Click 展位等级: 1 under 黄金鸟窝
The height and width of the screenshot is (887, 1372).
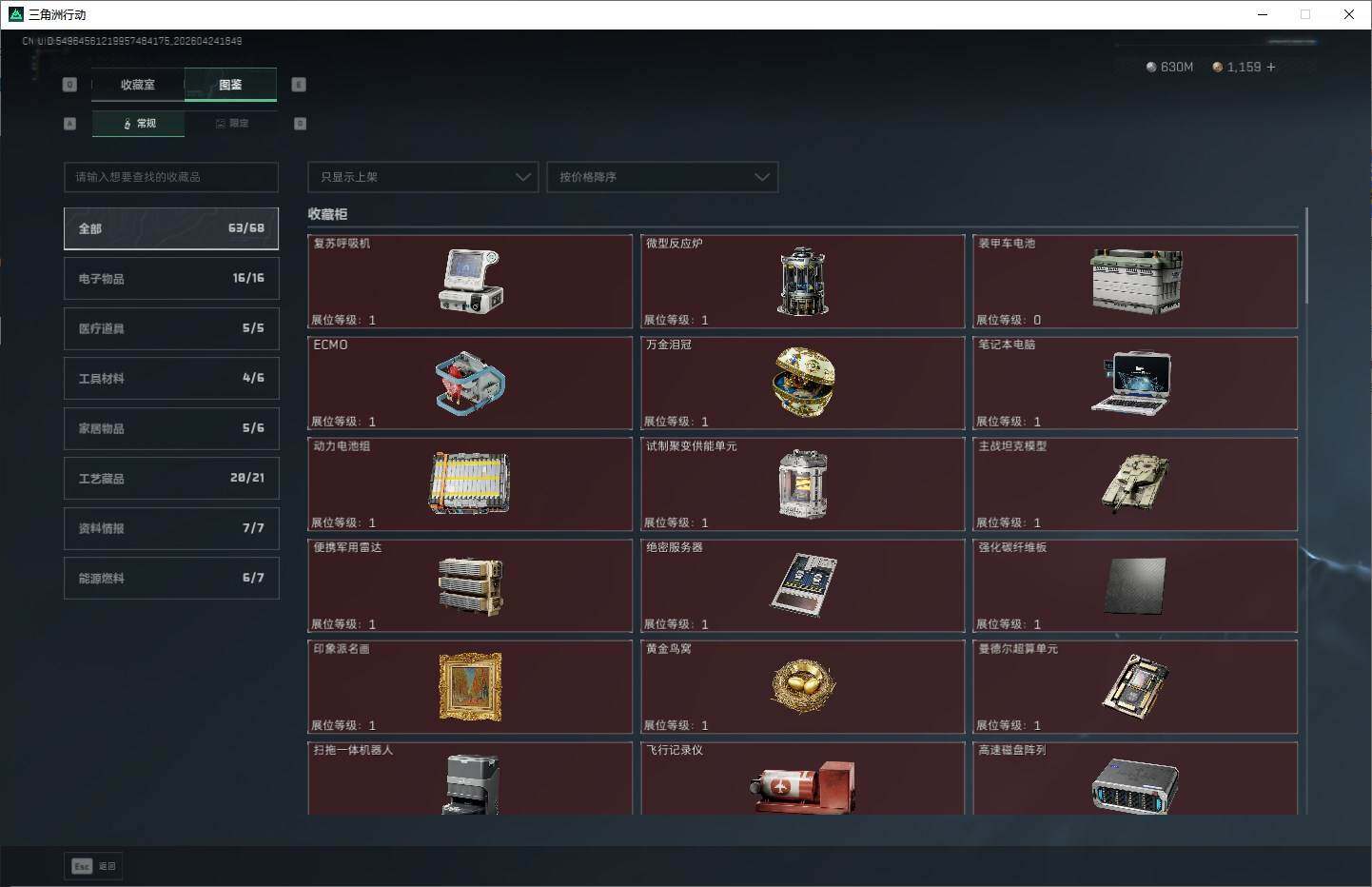pos(676,725)
